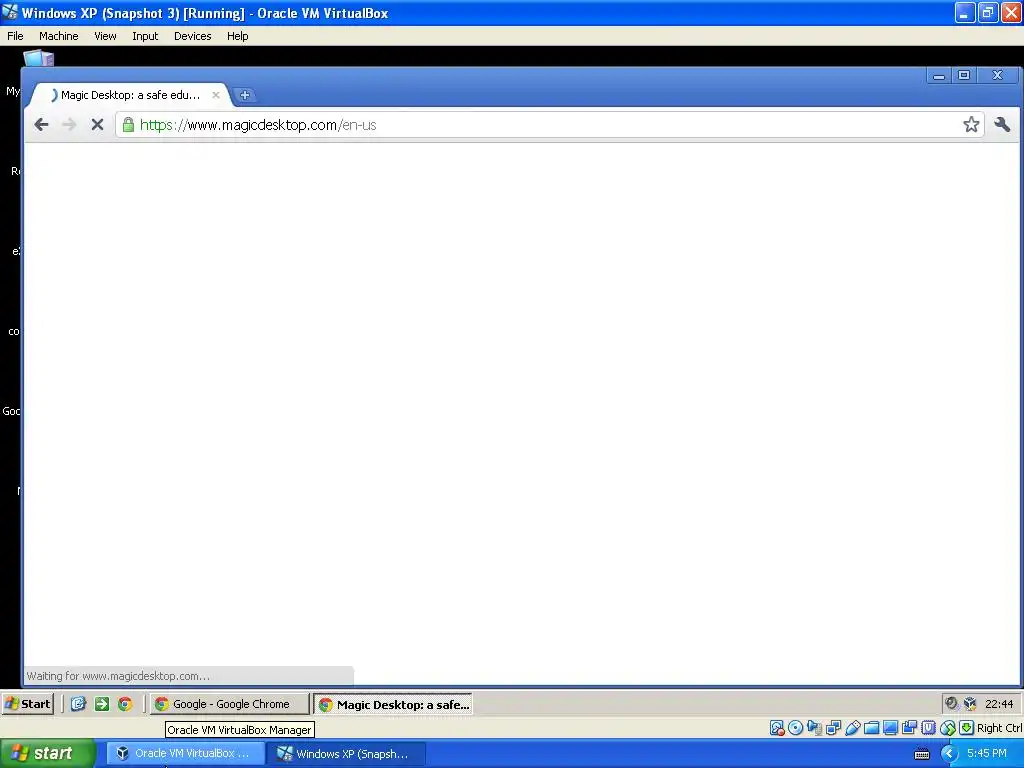Click the keyboard capture green arrow icon

[x=967, y=728]
